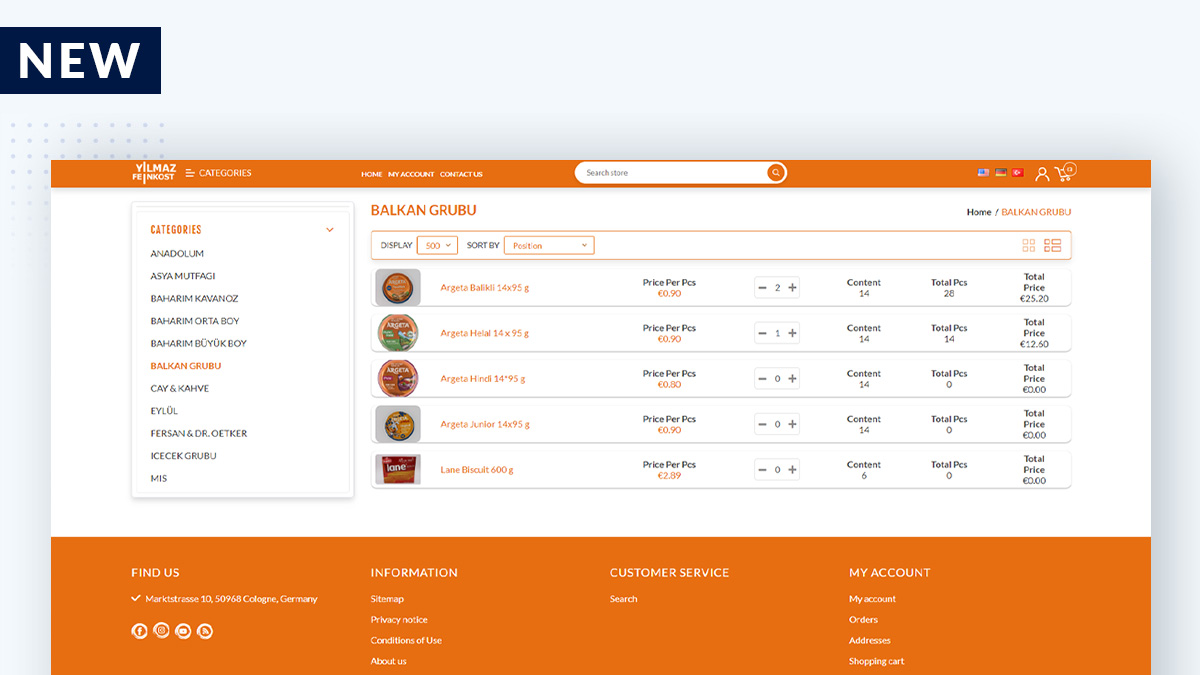
Task: Select the BALKAN GRUBU category
Action: coord(186,366)
